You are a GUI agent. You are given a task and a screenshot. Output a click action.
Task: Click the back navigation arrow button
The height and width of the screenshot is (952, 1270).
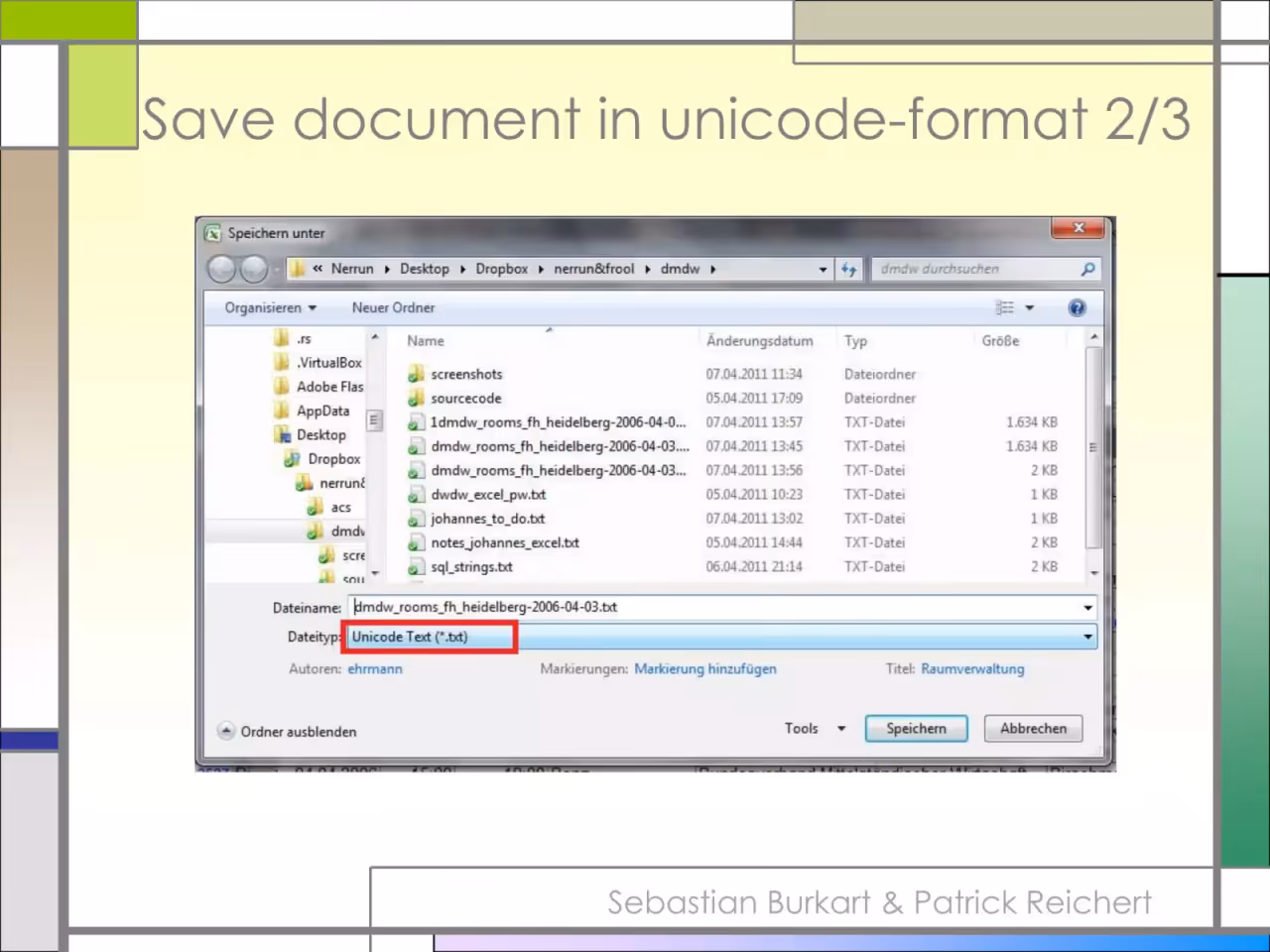click(222, 269)
